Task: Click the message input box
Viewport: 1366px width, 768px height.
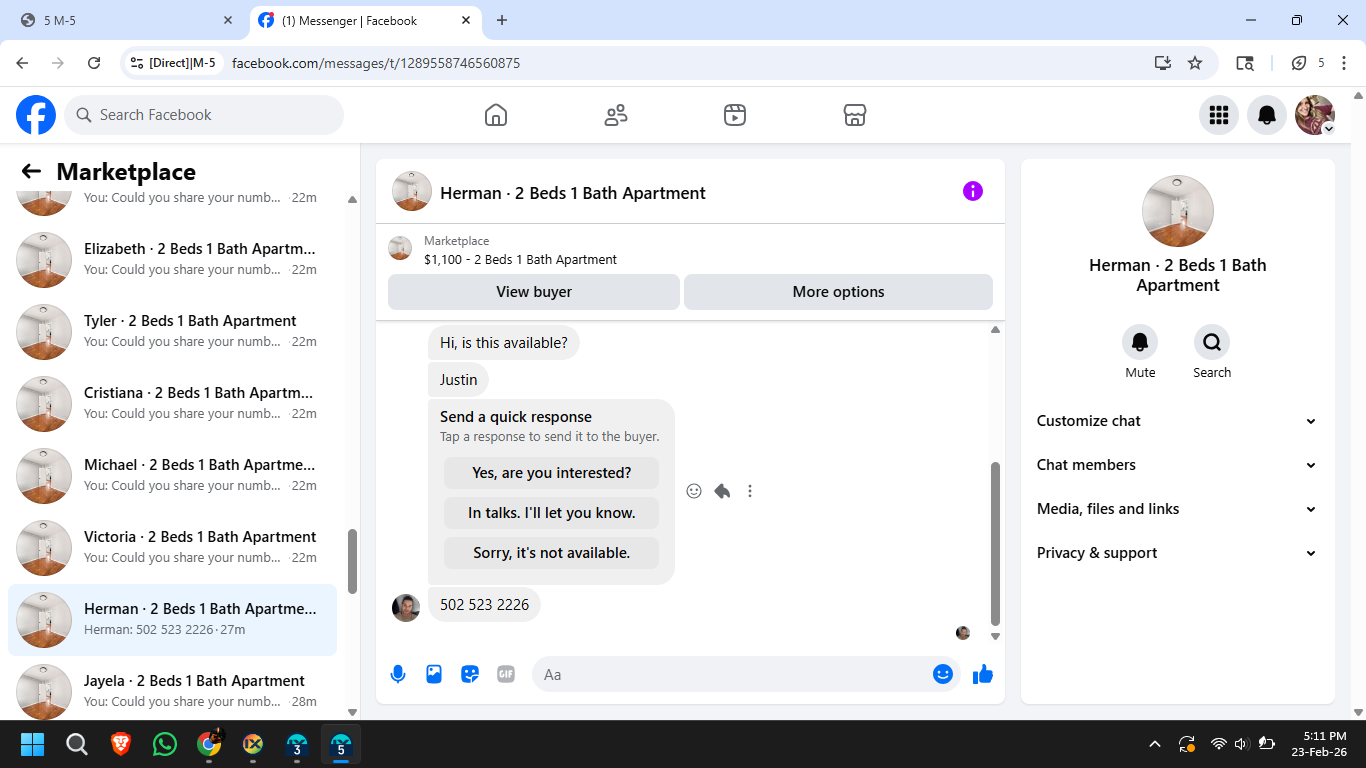Action: tap(745, 674)
